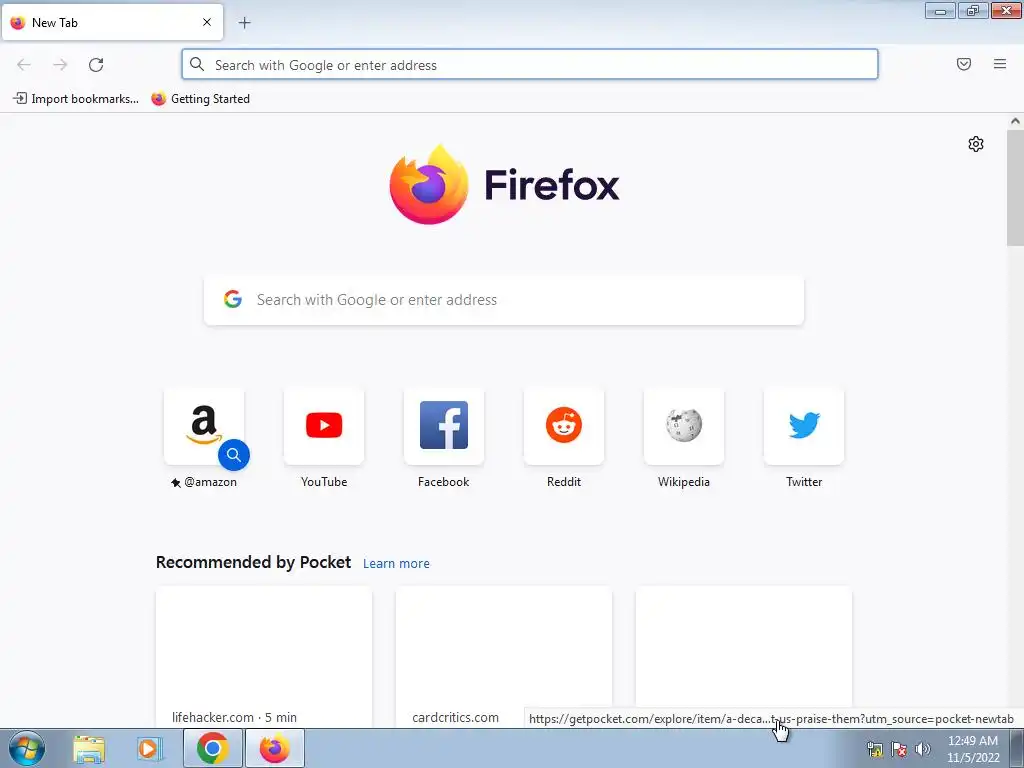Click the vertical scrollbar thumb
This screenshot has height=768, width=1024.
coord(1015,187)
